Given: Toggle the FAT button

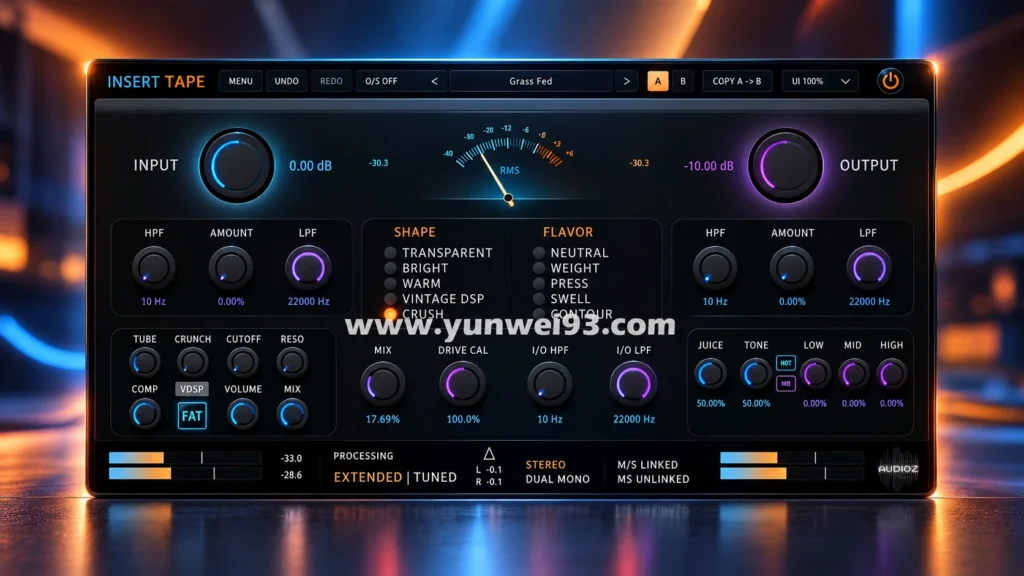Looking at the screenshot, I should [x=192, y=416].
